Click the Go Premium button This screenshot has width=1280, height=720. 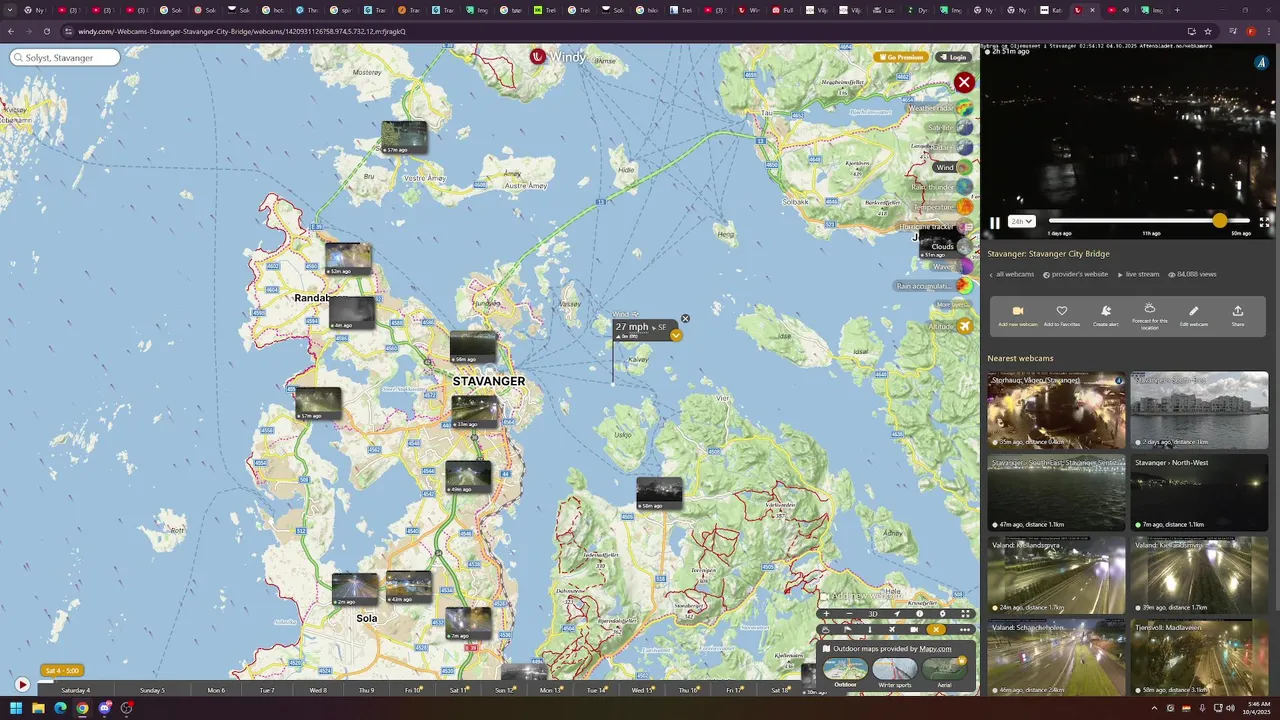pyautogui.click(x=899, y=57)
